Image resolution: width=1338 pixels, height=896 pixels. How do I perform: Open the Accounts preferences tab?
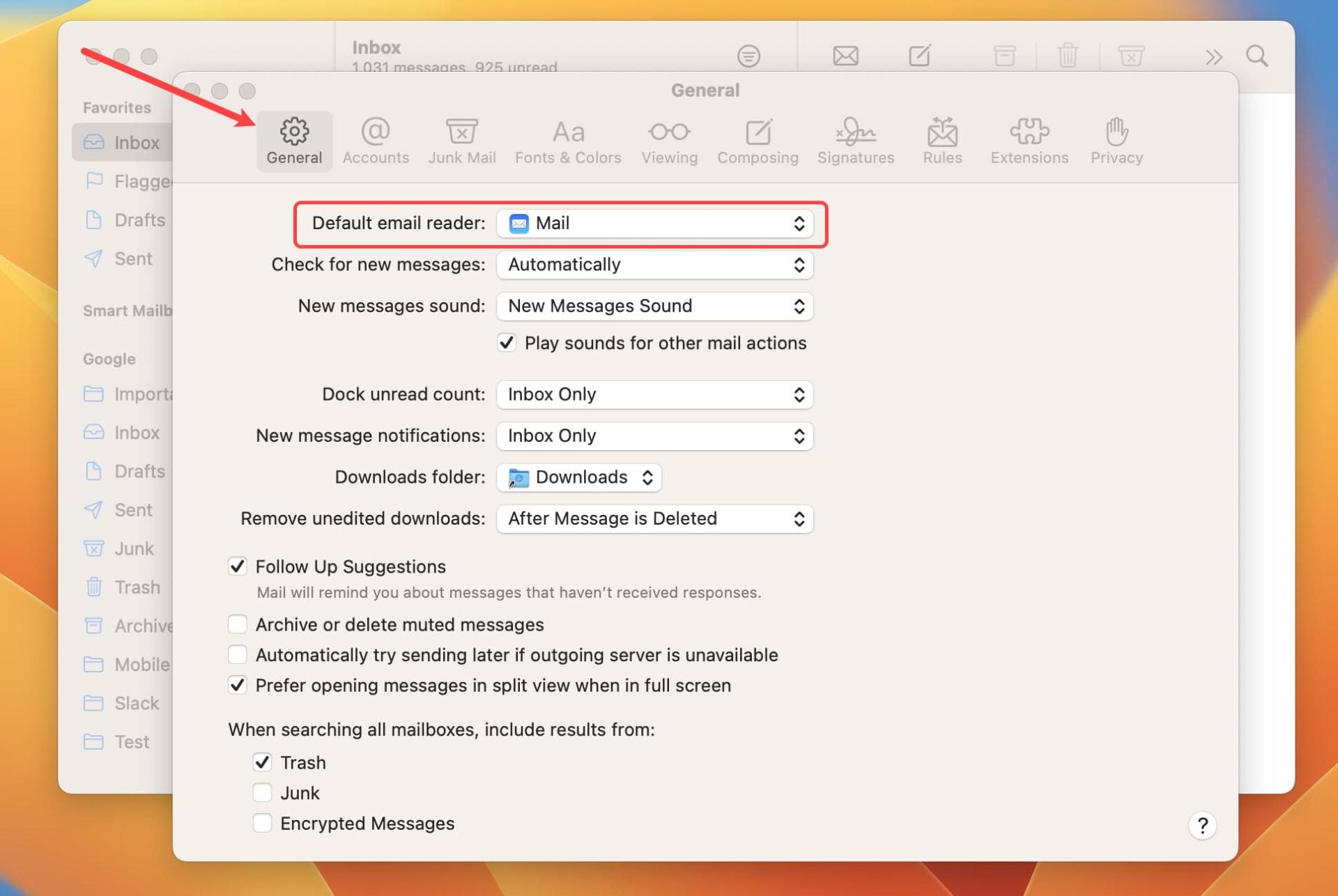tap(376, 141)
